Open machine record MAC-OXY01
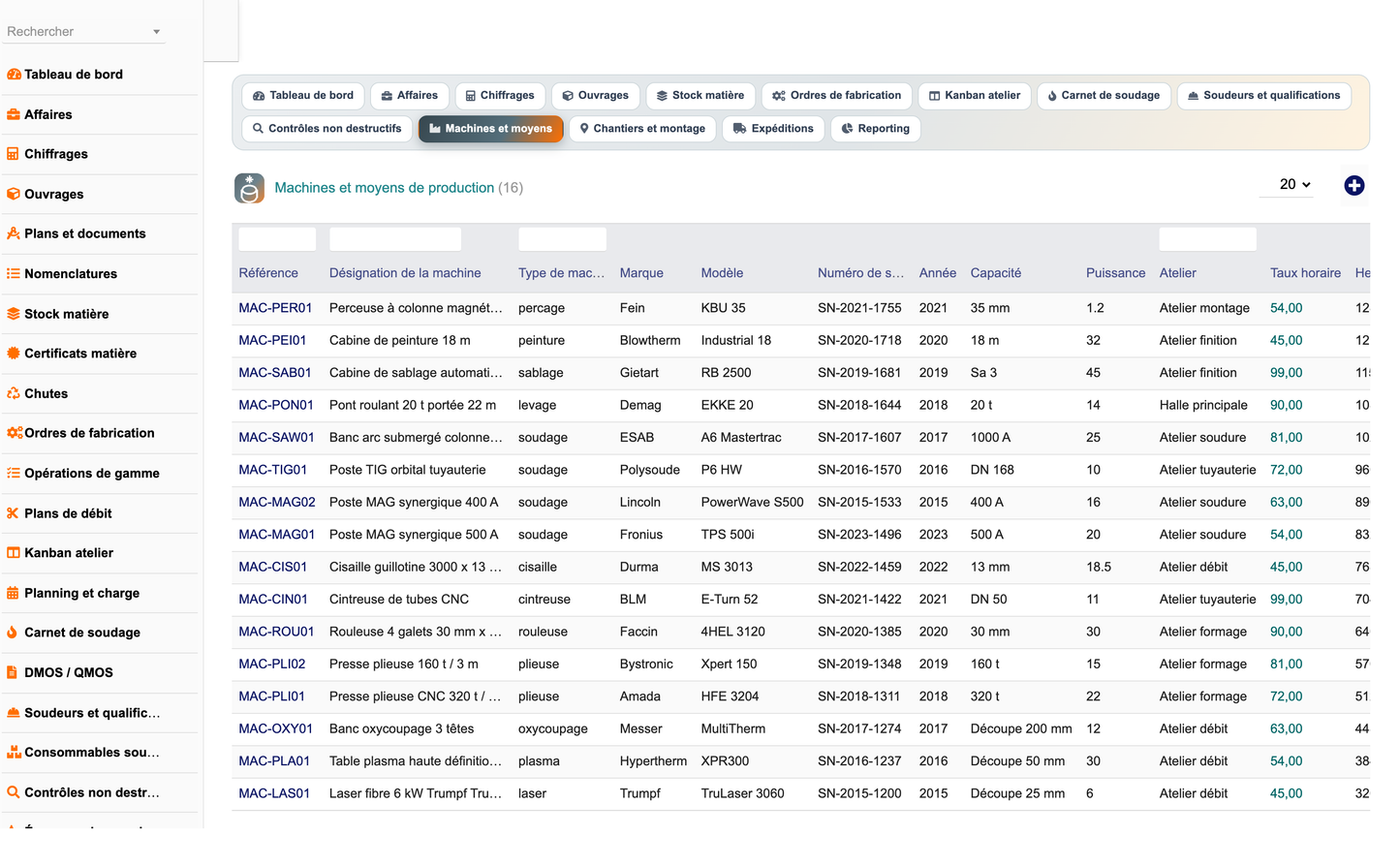Image resolution: width=1400 pixels, height=866 pixels. coord(276,728)
